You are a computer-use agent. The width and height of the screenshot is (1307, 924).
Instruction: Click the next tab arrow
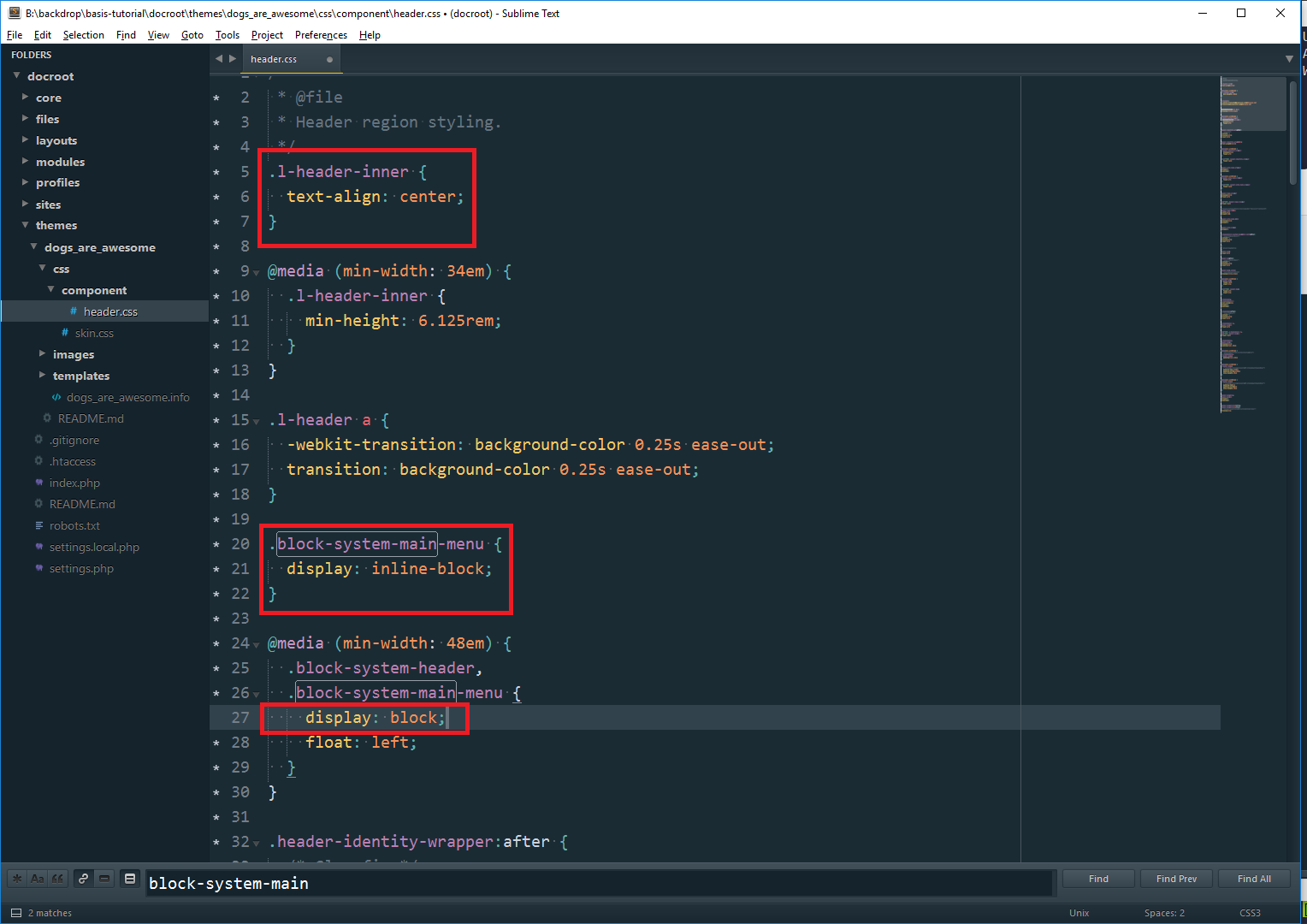pyautogui.click(x=232, y=59)
